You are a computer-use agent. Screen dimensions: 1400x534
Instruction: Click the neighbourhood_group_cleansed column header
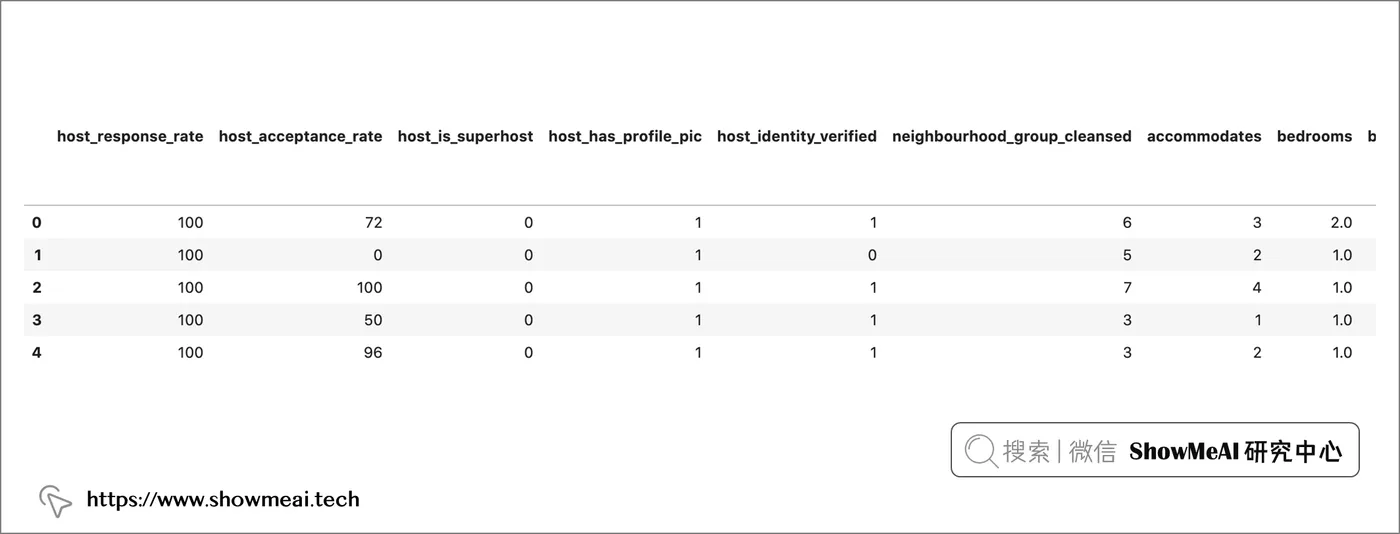pyautogui.click(x=1012, y=136)
